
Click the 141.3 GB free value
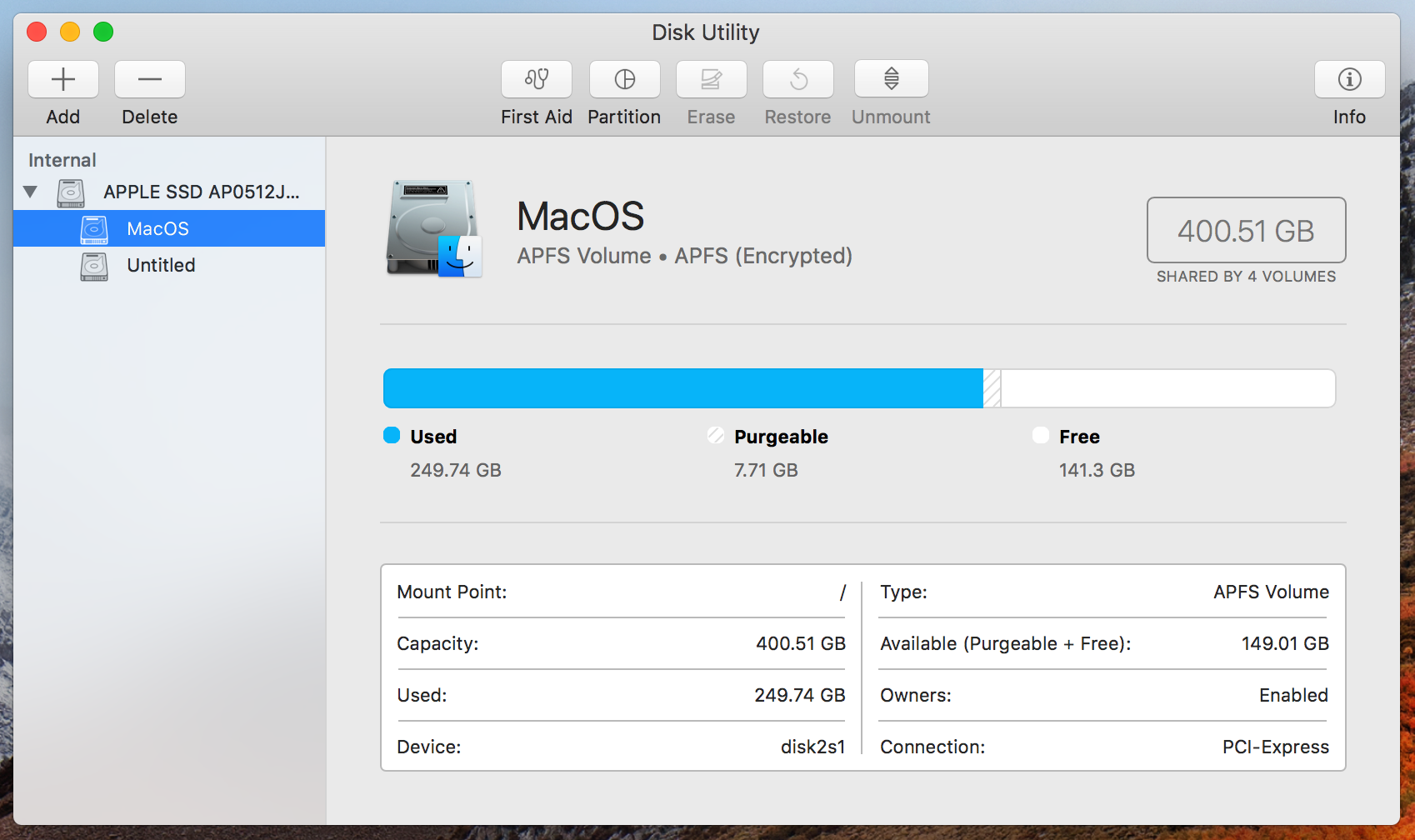coord(1097,470)
